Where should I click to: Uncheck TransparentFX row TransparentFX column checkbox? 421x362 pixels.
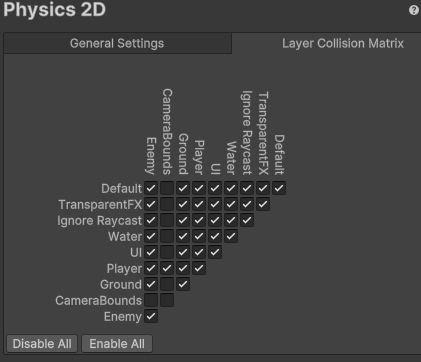[263, 204]
